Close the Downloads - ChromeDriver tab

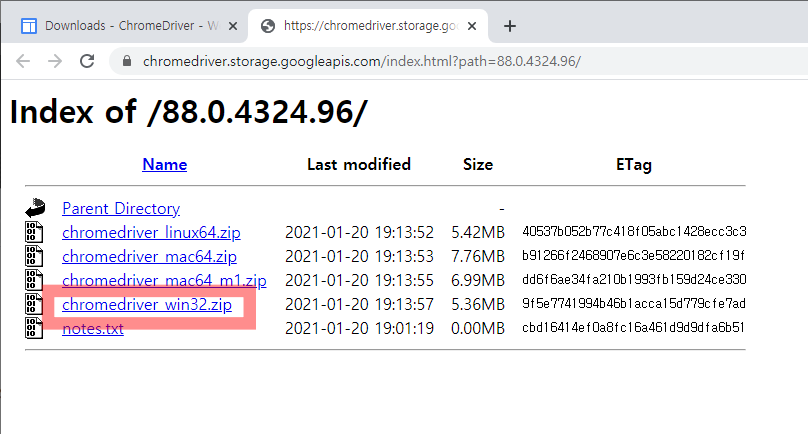pyautogui.click(x=233, y=26)
